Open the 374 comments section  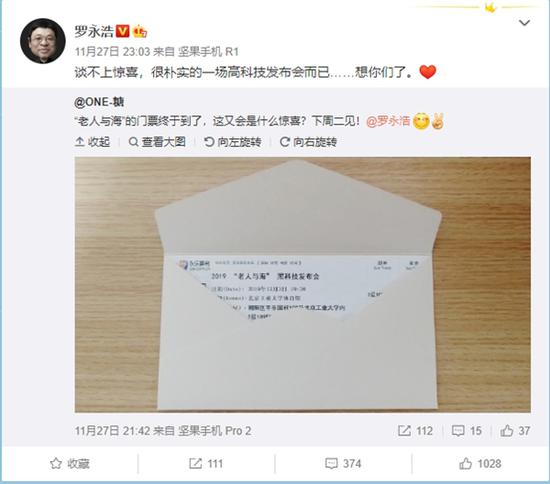343,464
